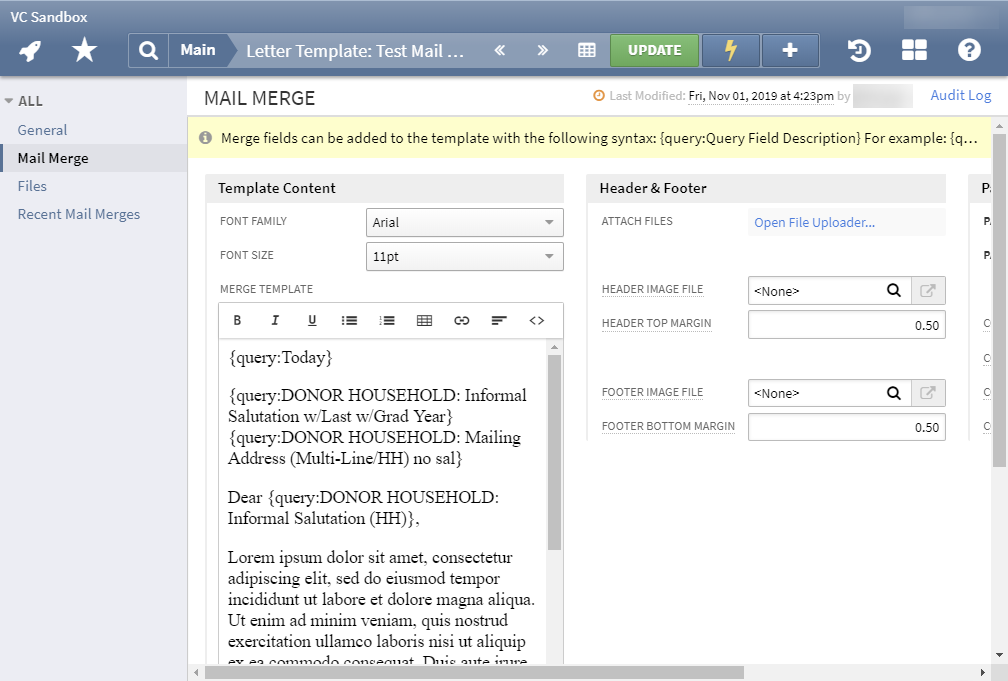
Task: Select Recent Mail Merges in the sidebar
Action: 78,213
